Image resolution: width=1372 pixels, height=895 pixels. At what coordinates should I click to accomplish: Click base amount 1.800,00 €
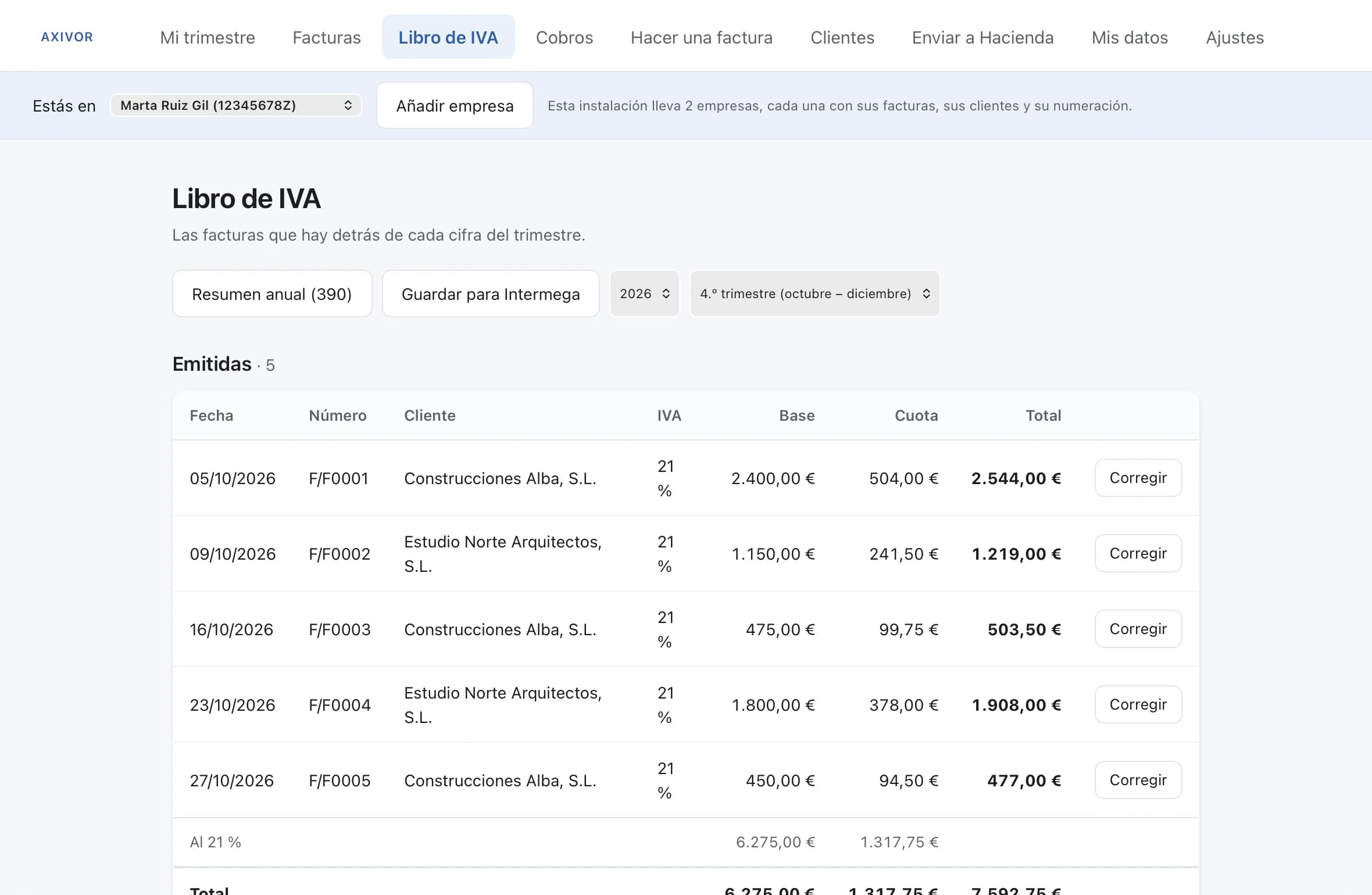coord(773,705)
